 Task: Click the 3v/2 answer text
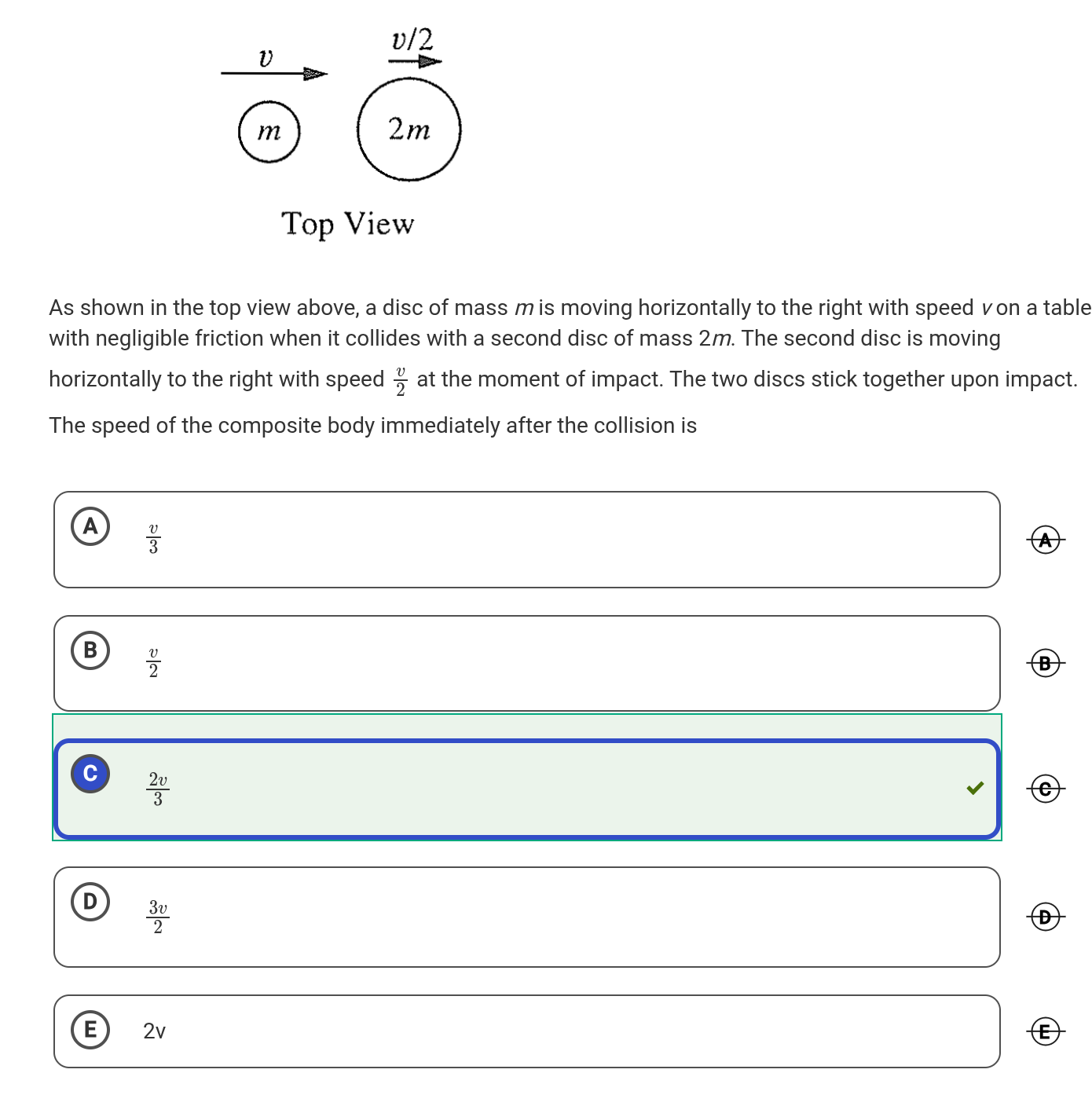point(158,917)
